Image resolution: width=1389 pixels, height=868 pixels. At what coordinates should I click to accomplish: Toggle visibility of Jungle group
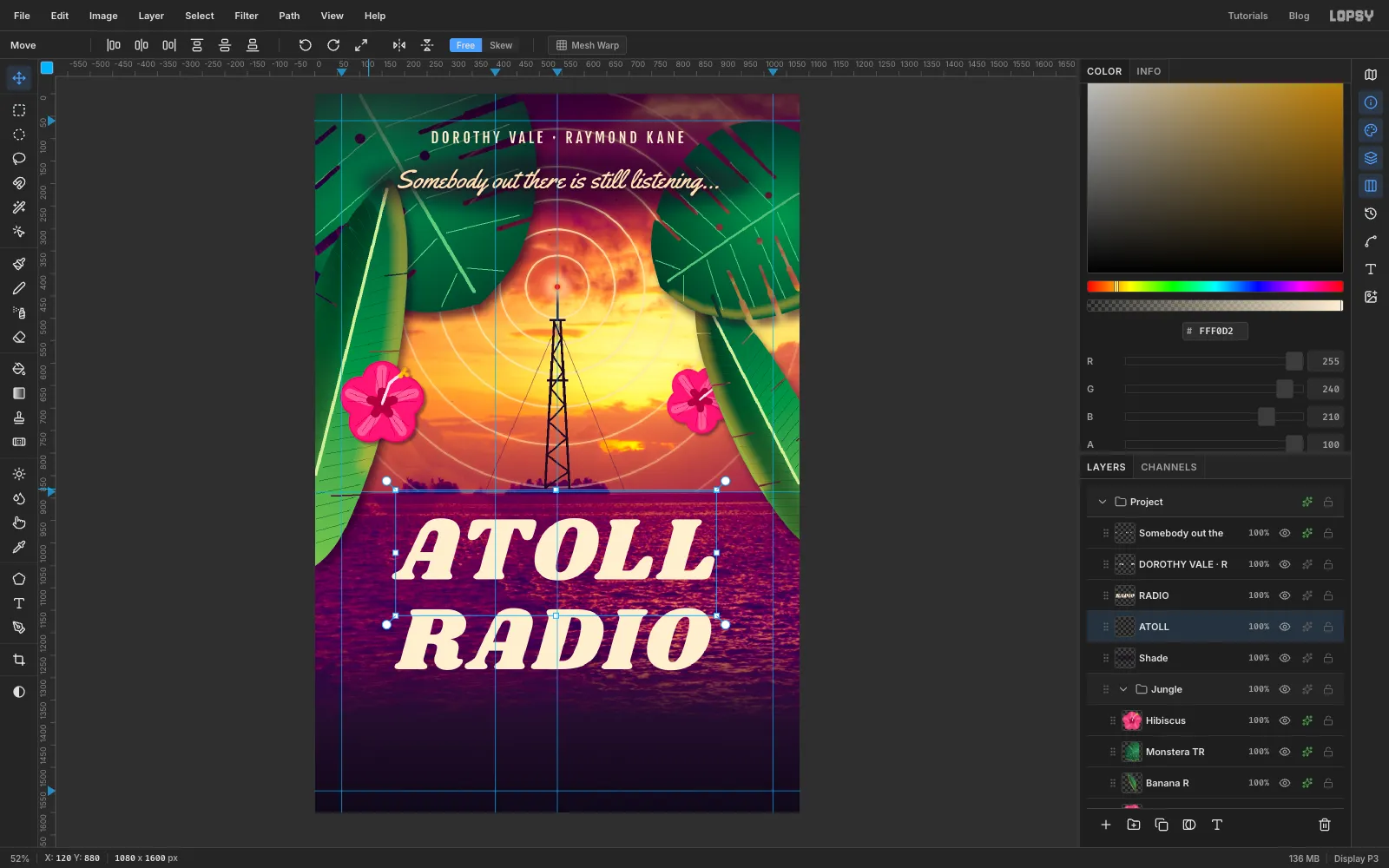(1285, 689)
